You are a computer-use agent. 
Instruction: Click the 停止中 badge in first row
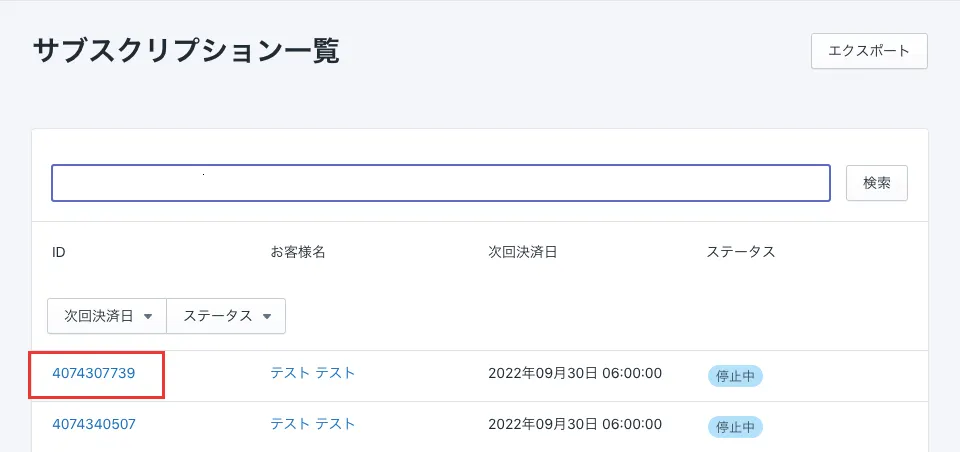click(734, 376)
